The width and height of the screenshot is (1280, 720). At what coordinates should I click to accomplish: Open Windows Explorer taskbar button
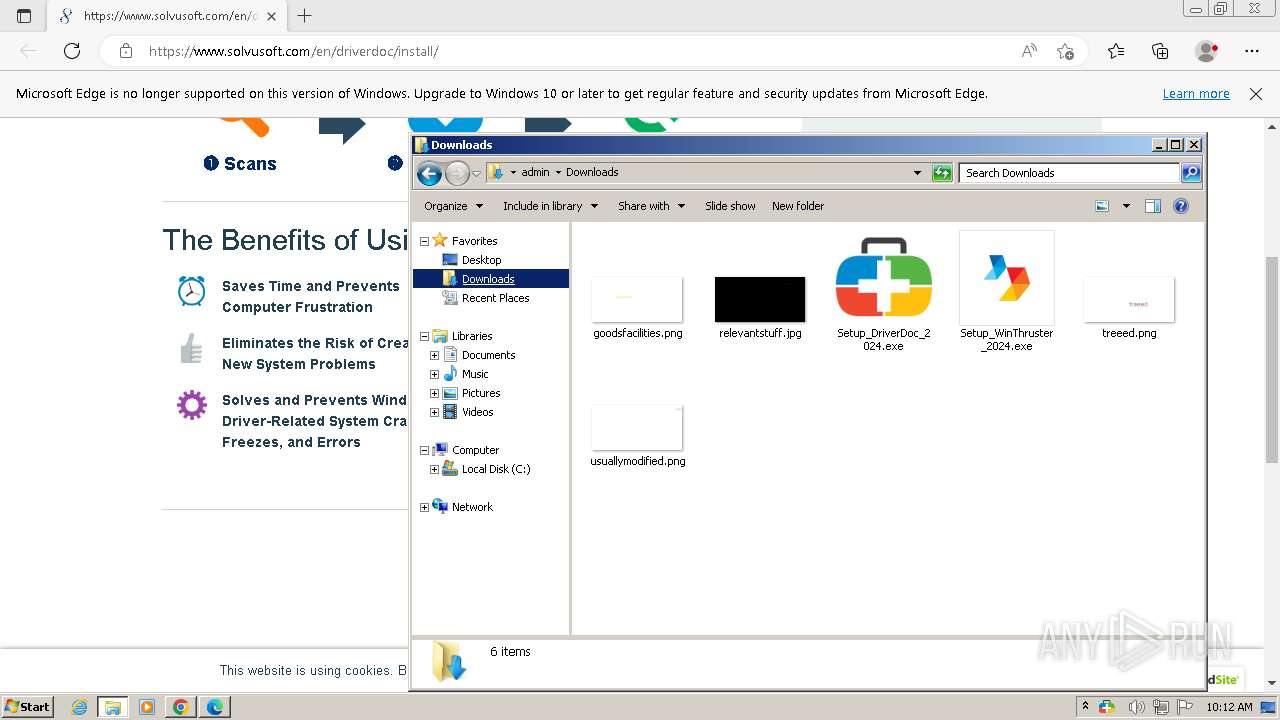click(113, 707)
